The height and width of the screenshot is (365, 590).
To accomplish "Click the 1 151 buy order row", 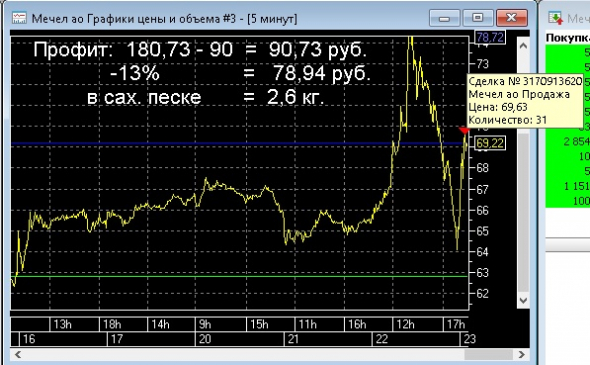I will point(568,186).
